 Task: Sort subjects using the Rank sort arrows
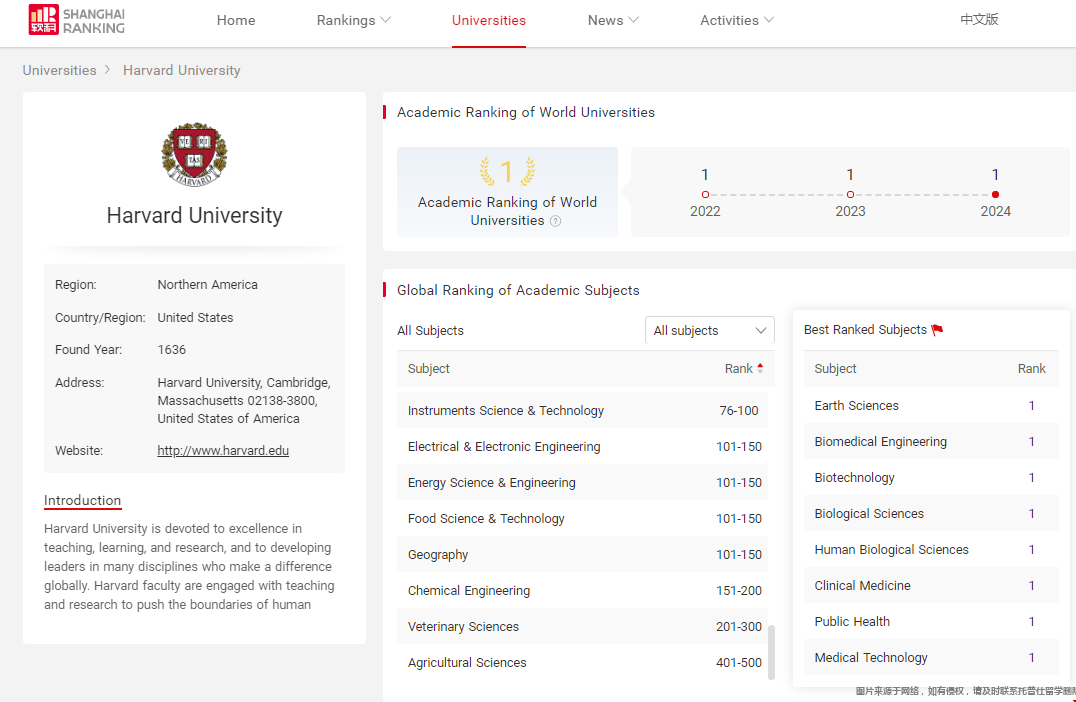[x=760, y=368]
